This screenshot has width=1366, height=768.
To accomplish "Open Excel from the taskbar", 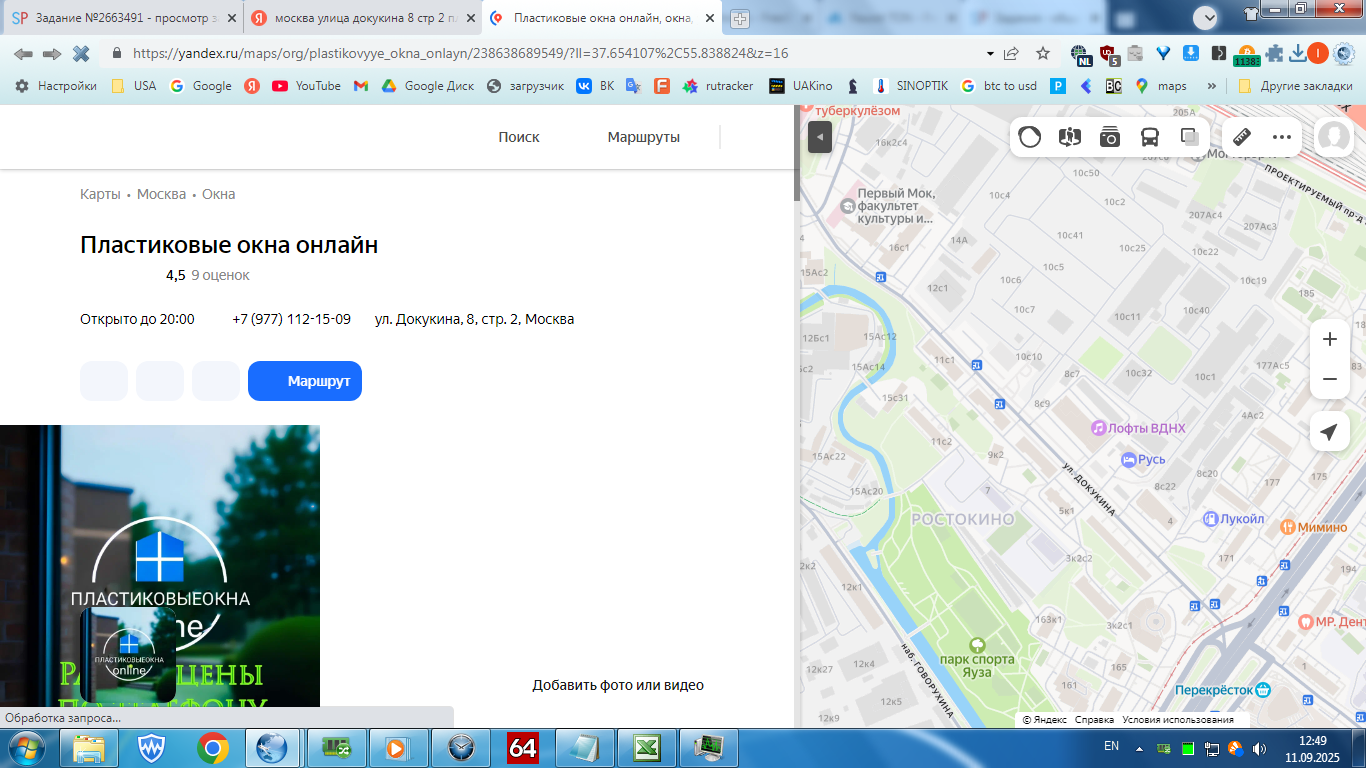I will pyautogui.click(x=646, y=748).
